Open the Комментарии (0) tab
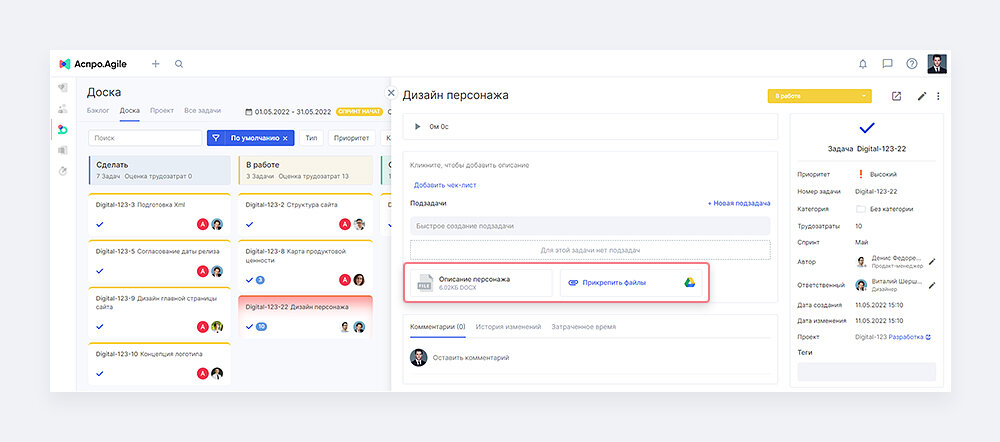 (x=438, y=327)
